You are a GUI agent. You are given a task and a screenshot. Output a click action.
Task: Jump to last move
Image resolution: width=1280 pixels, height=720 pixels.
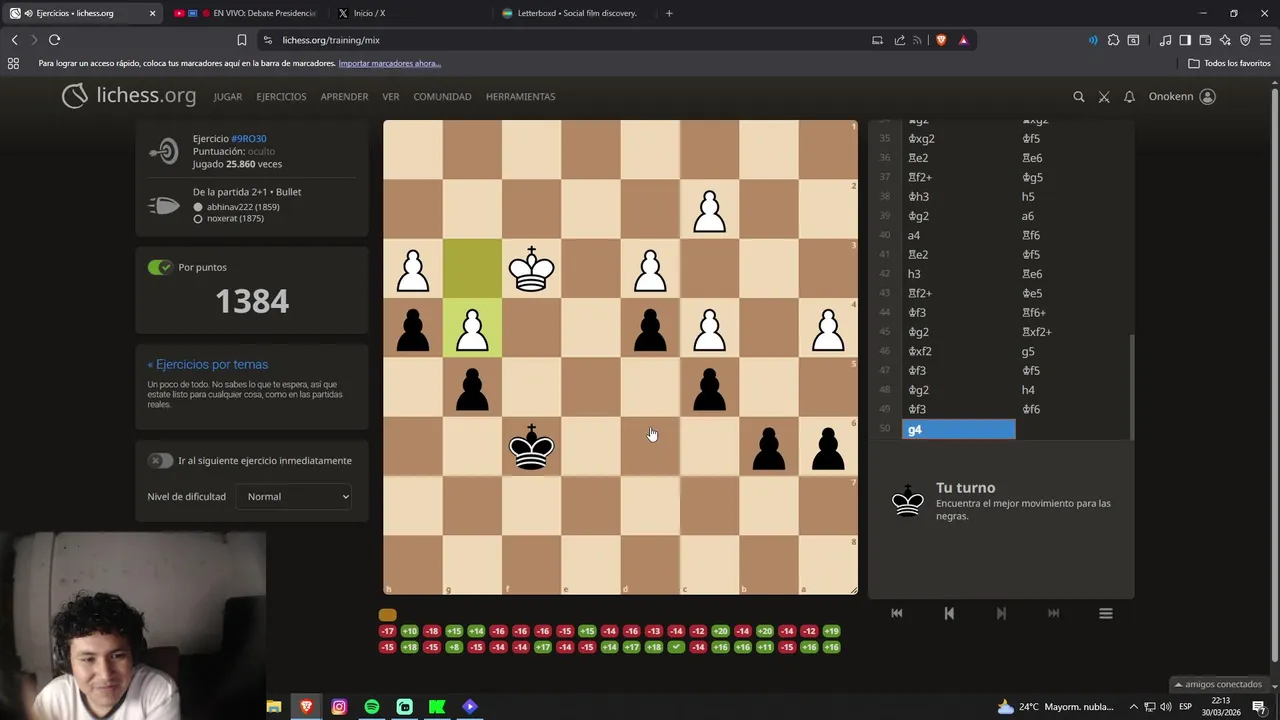pyautogui.click(x=1053, y=613)
